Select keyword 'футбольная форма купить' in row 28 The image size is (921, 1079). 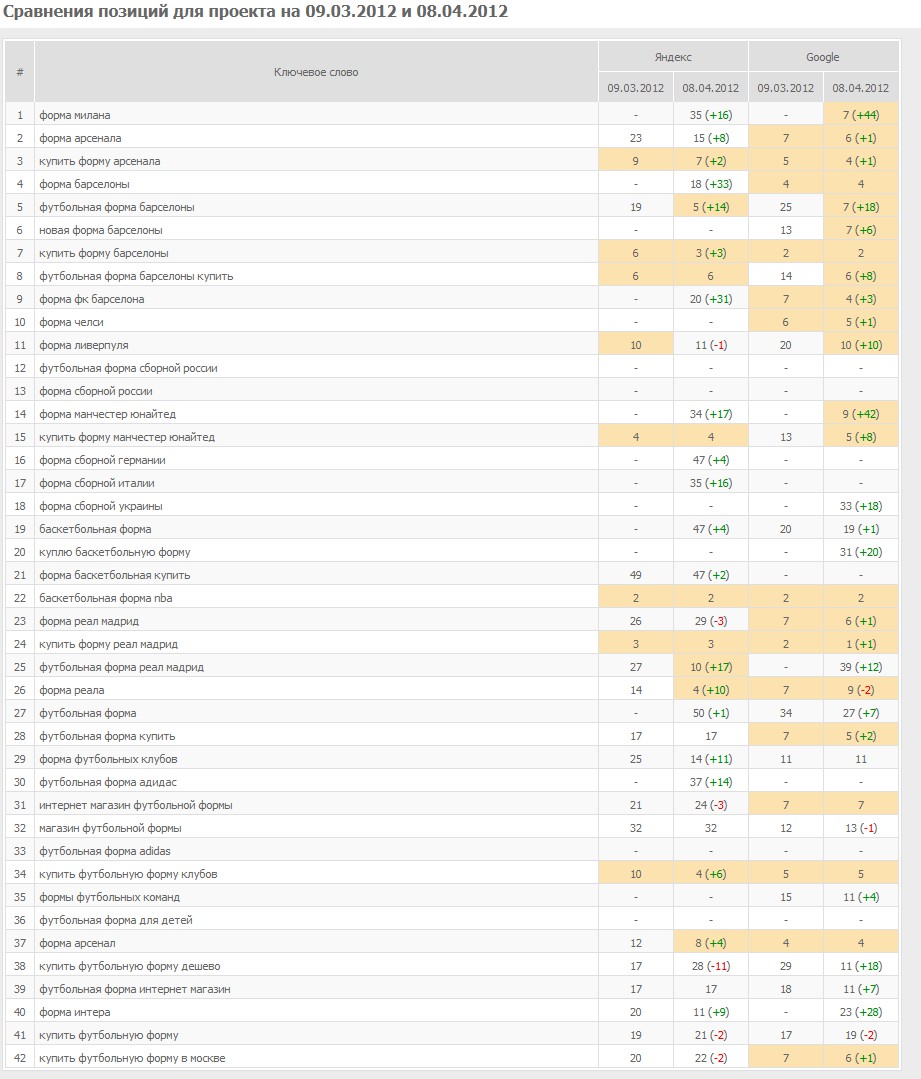click(x=107, y=736)
